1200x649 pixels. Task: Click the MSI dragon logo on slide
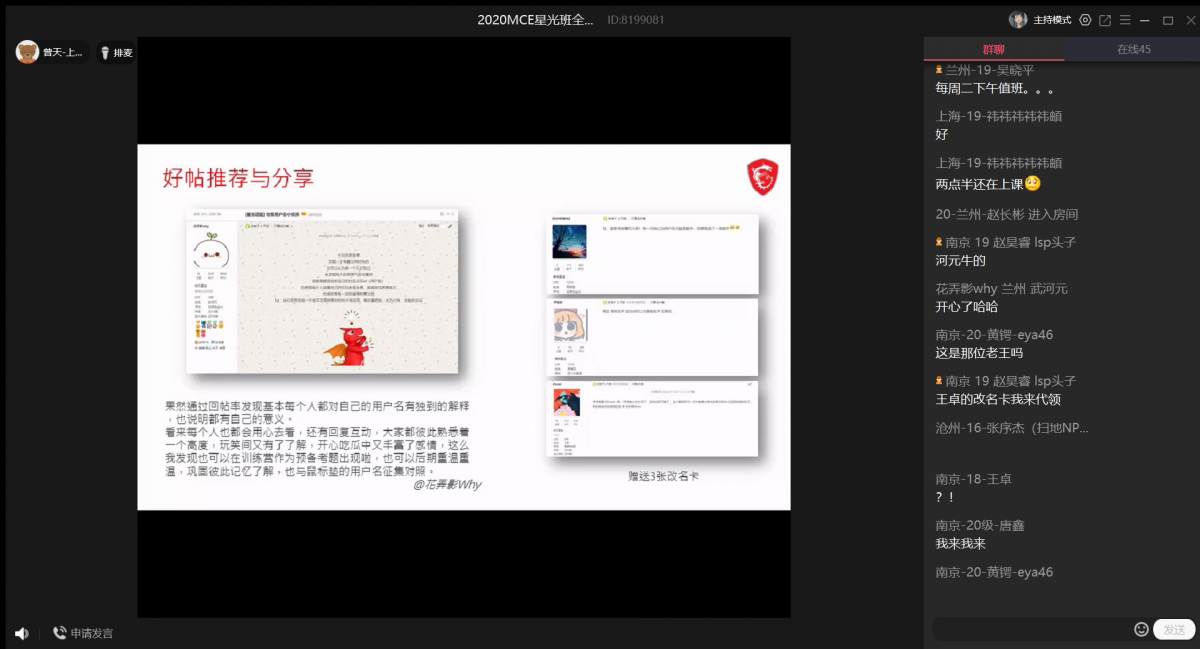pos(763,177)
